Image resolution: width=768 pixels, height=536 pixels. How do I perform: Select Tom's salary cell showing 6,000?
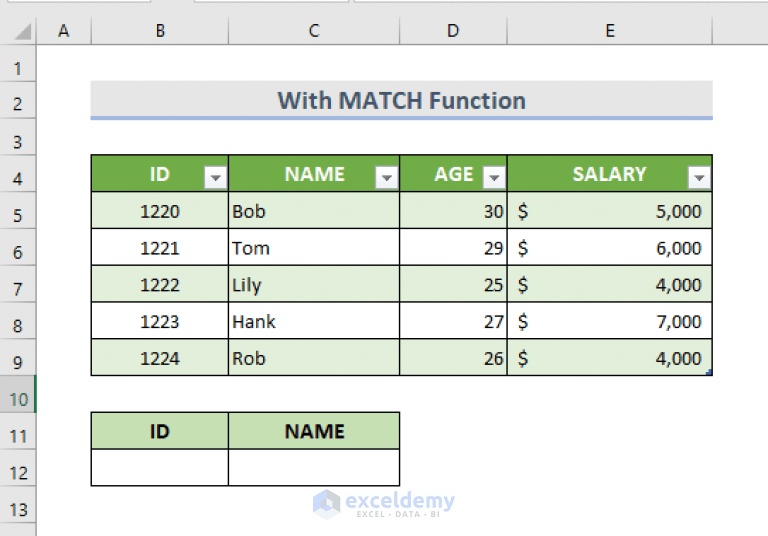610,247
